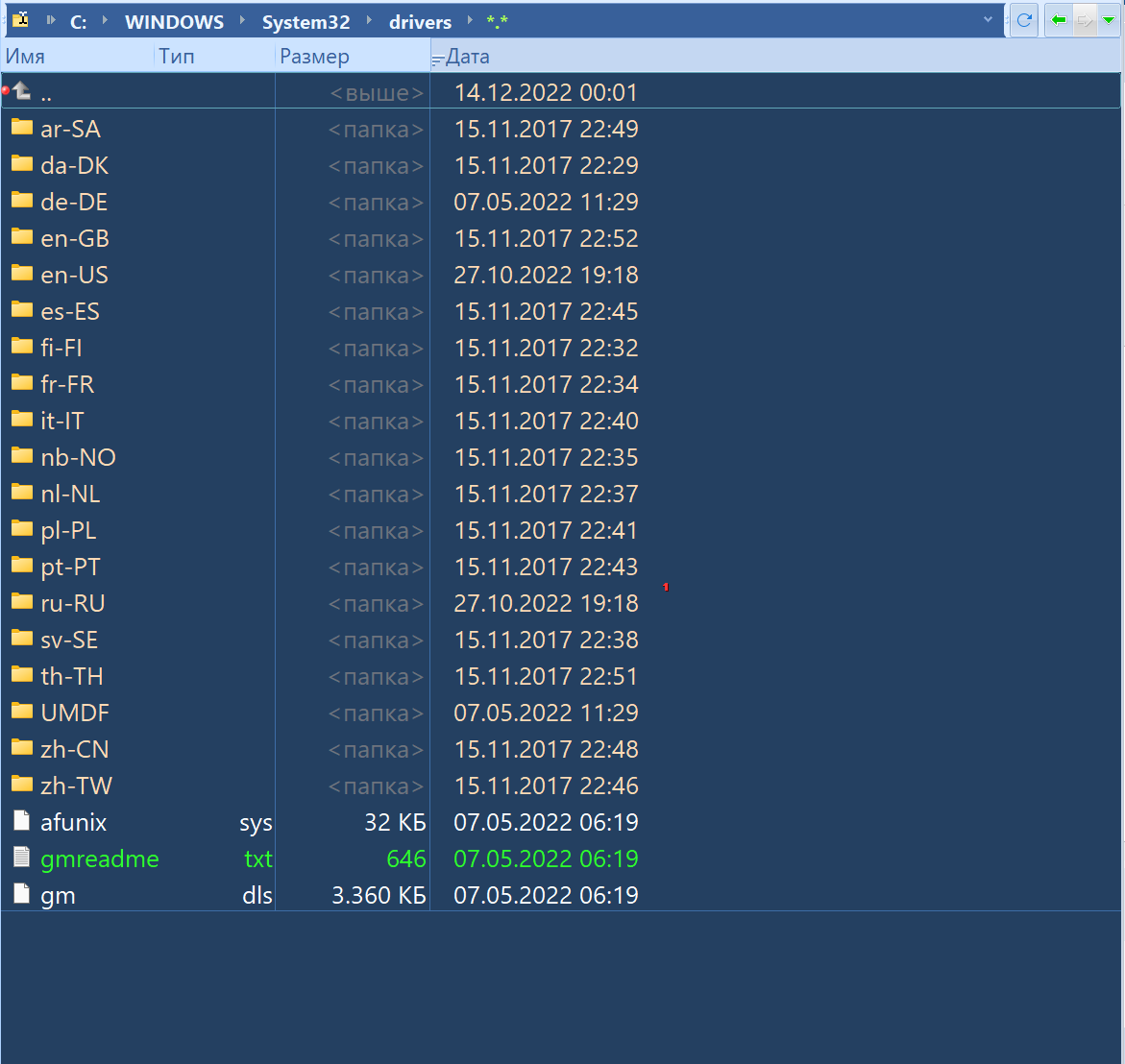Screen dimensions: 1125x1064
Task: Click the up-level arrow on the '..' entry
Action: click(x=21, y=92)
